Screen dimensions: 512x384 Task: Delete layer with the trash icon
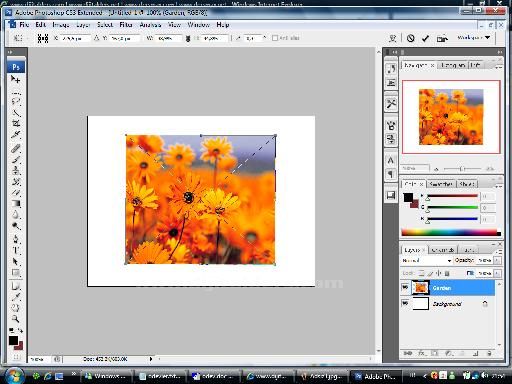pos(489,353)
